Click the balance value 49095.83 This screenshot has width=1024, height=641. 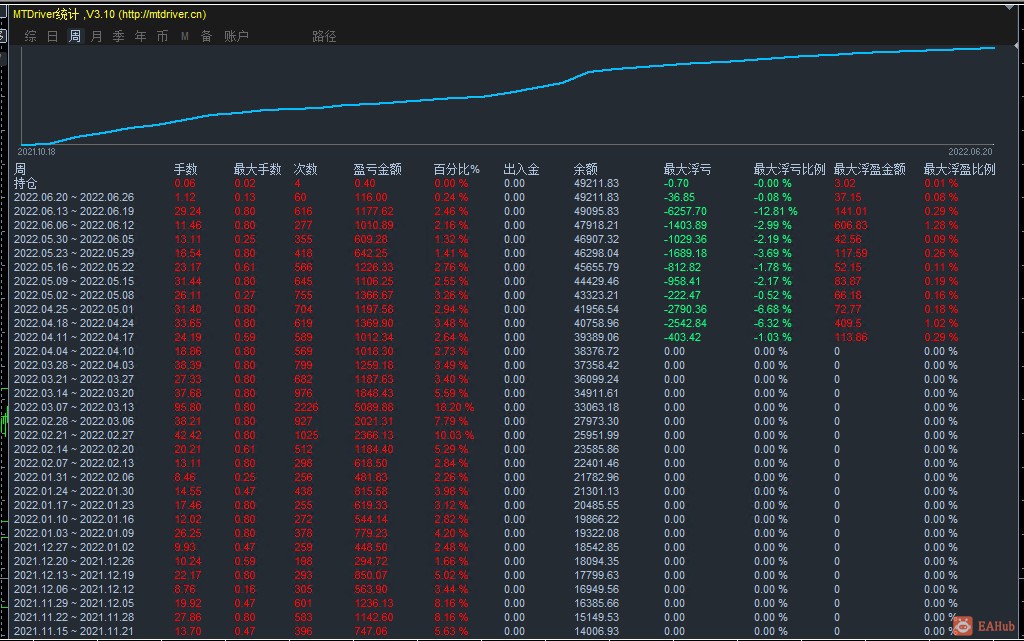596,211
